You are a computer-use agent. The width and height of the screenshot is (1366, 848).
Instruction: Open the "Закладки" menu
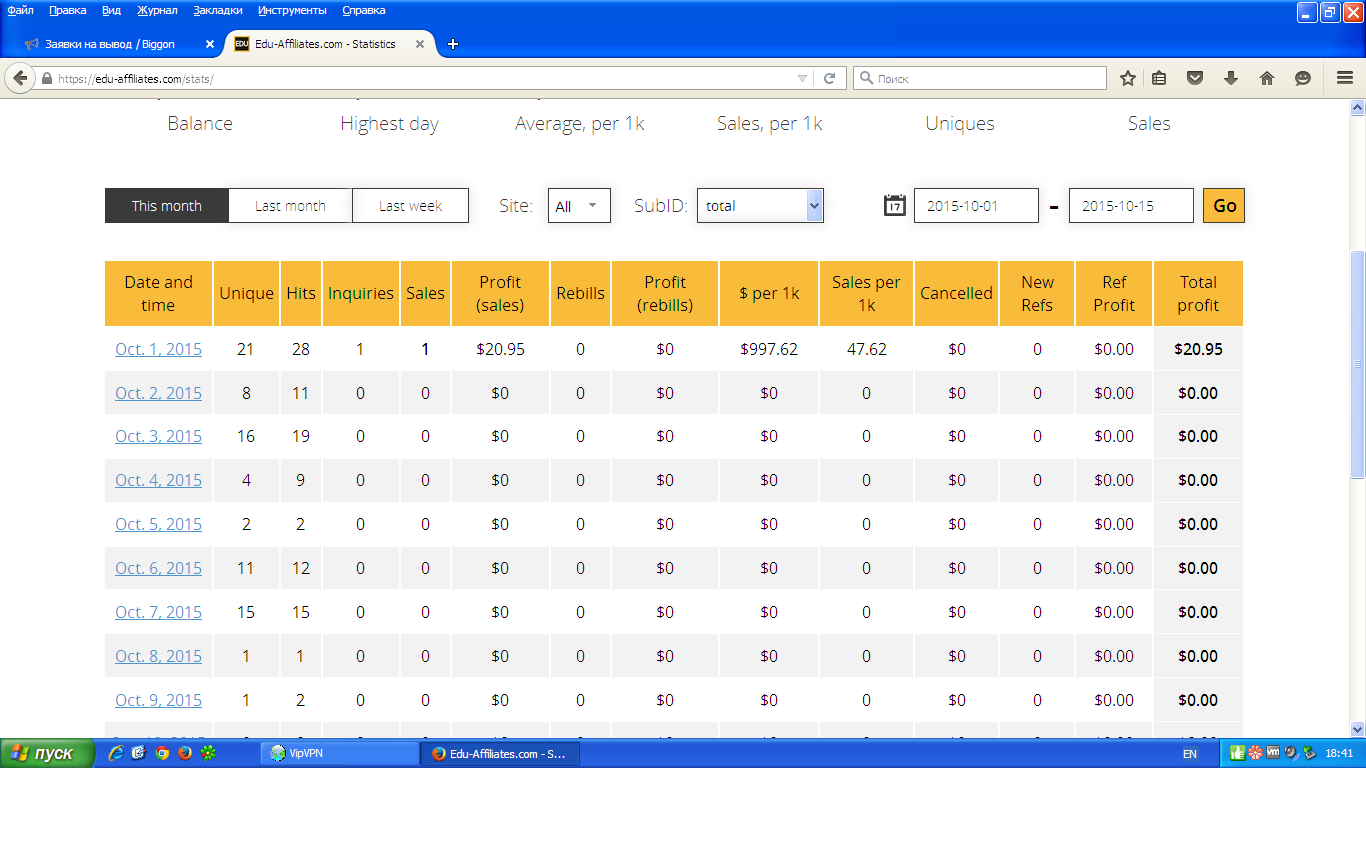(x=217, y=10)
